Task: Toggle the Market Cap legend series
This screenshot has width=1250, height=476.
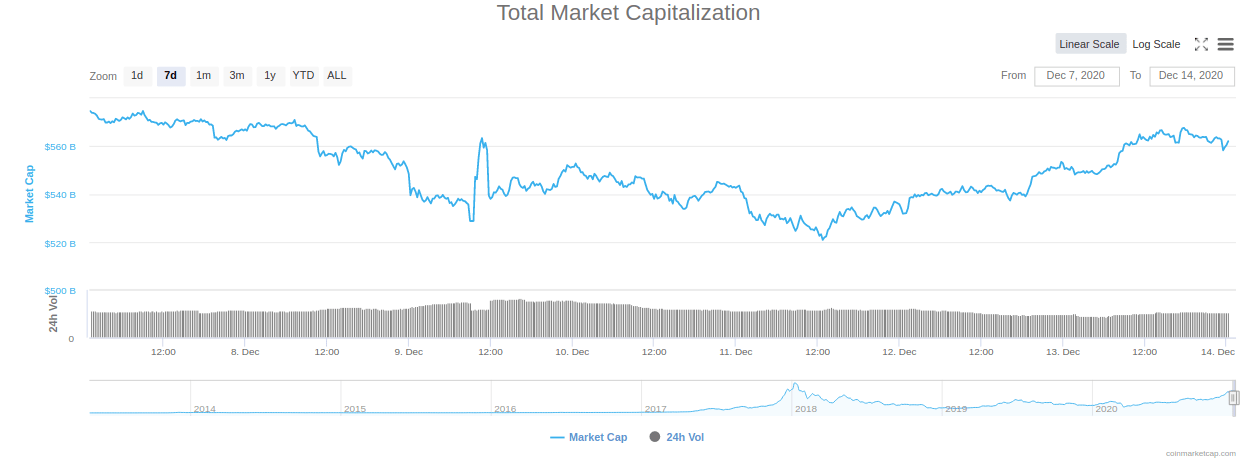Action: [x=589, y=437]
